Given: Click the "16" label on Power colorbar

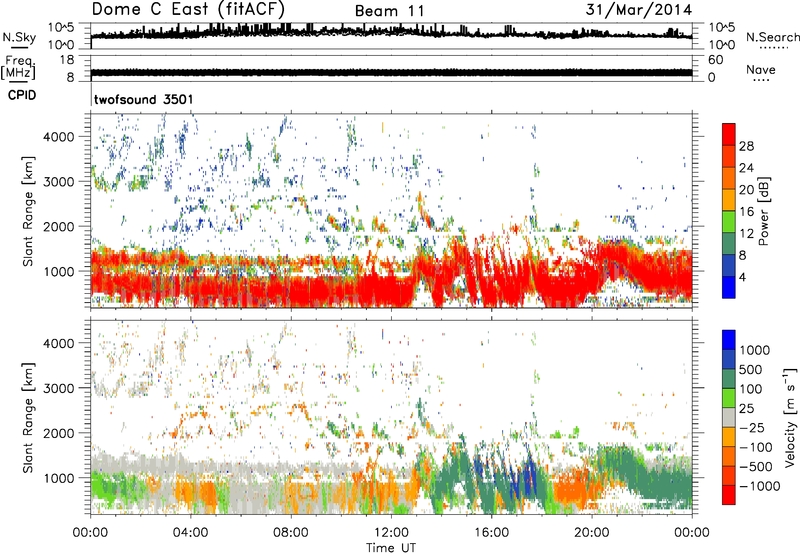Looking at the screenshot, I should [746, 212].
